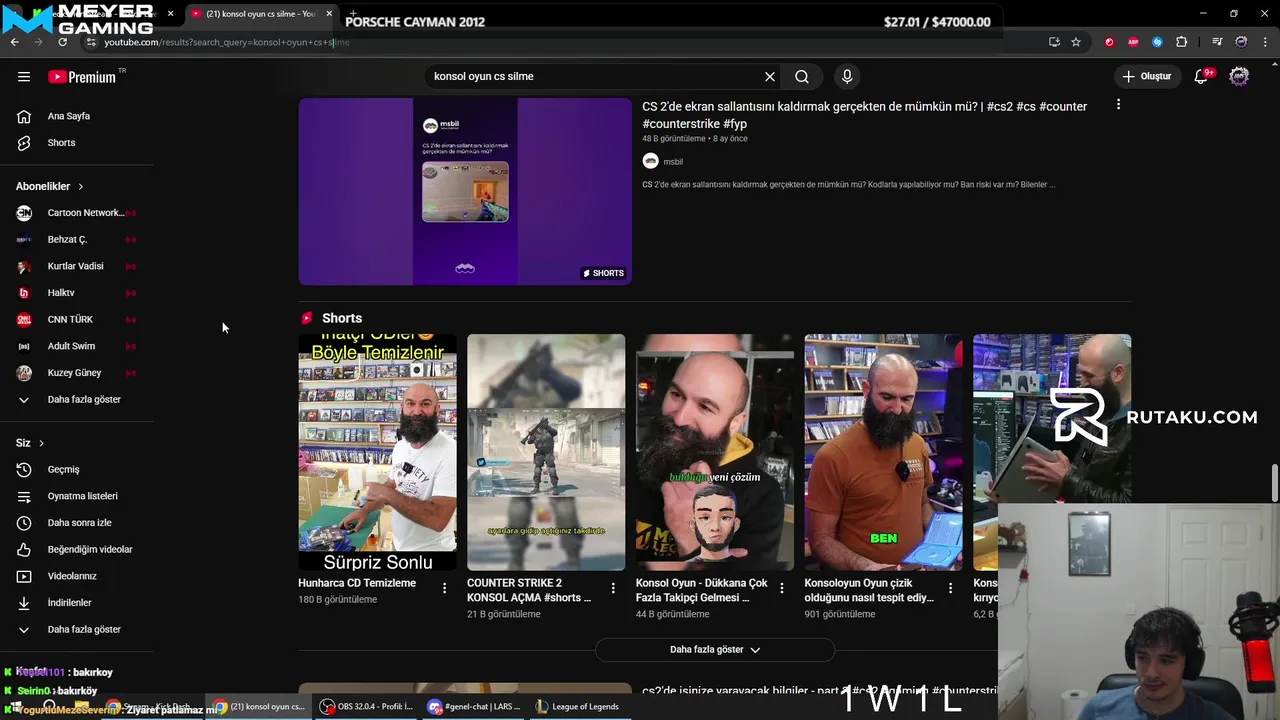The width and height of the screenshot is (1280, 720).
Task: Click the browser back arrow
Action: [x=14, y=42]
